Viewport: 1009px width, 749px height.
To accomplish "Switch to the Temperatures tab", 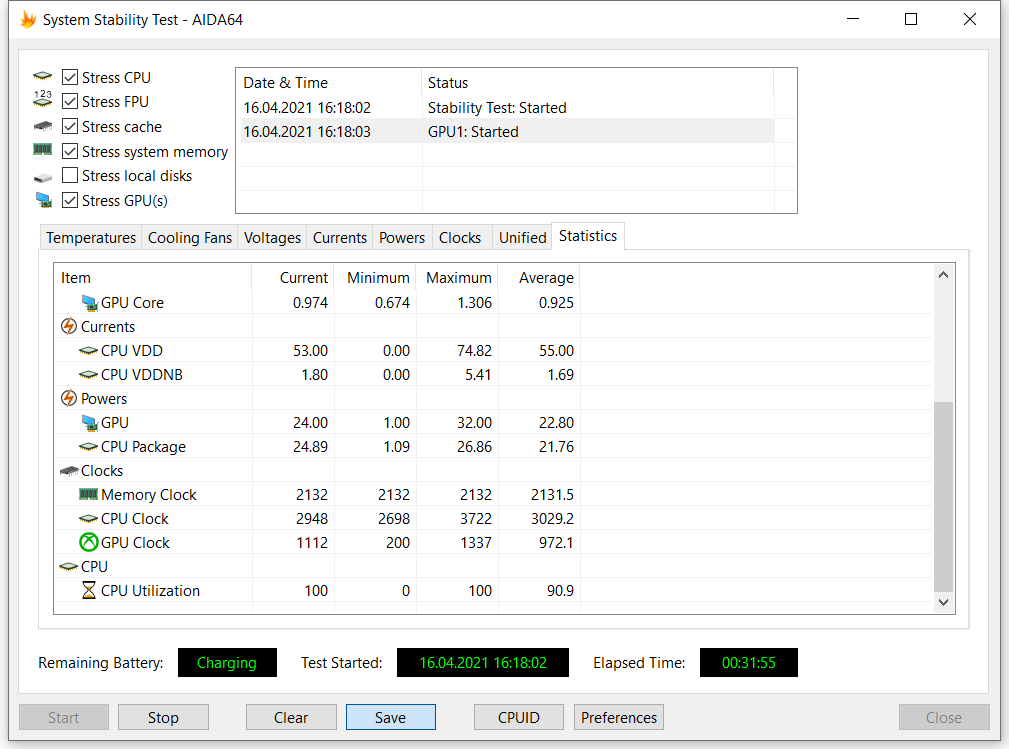I will [91, 237].
